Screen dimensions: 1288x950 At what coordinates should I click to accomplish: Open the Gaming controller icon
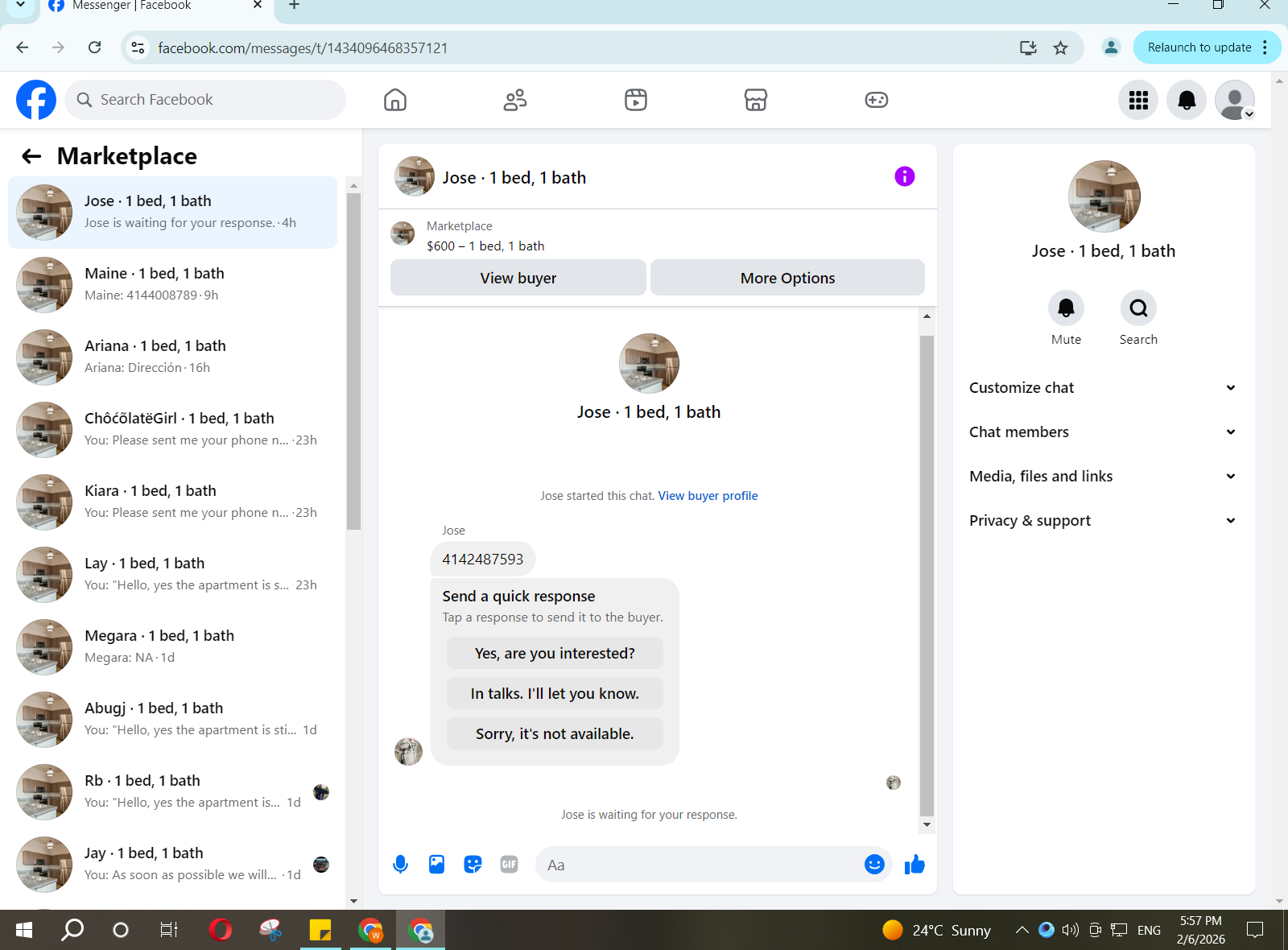coord(877,100)
